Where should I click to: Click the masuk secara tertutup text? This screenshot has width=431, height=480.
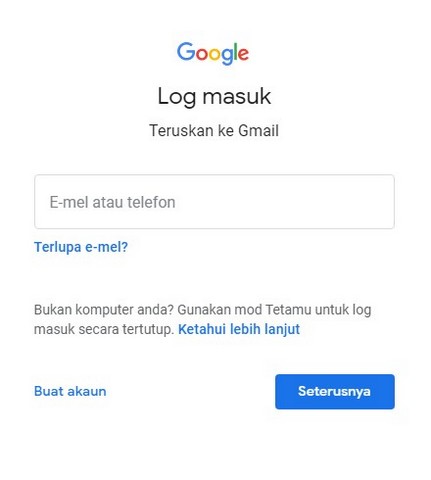(x=104, y=329)
